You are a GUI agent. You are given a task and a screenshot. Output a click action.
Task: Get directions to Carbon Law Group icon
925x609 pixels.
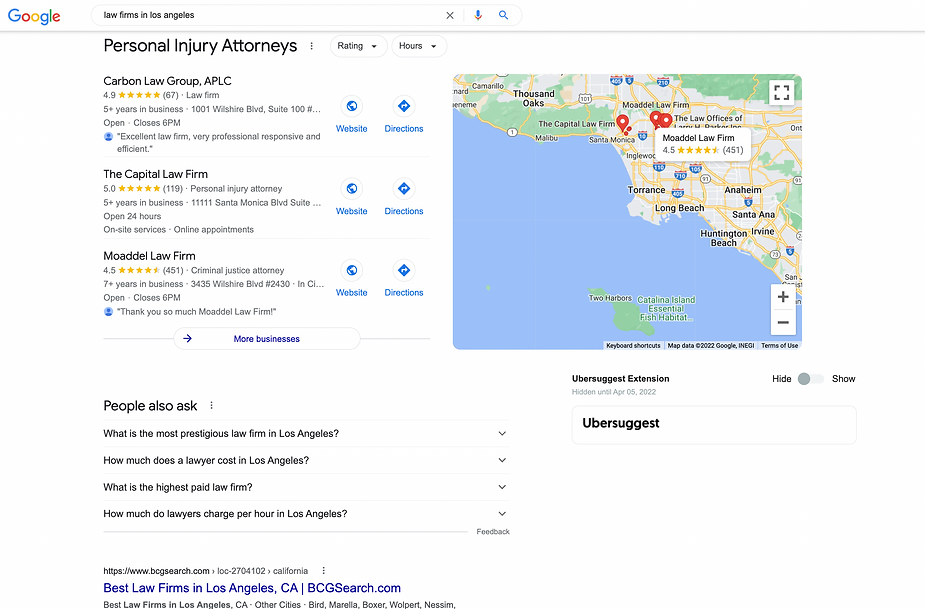[404, 106]
